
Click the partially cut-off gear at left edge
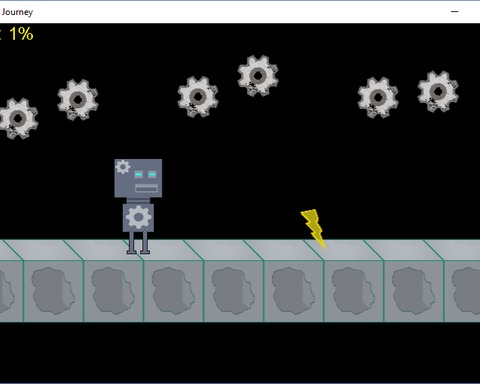[18, 118]
